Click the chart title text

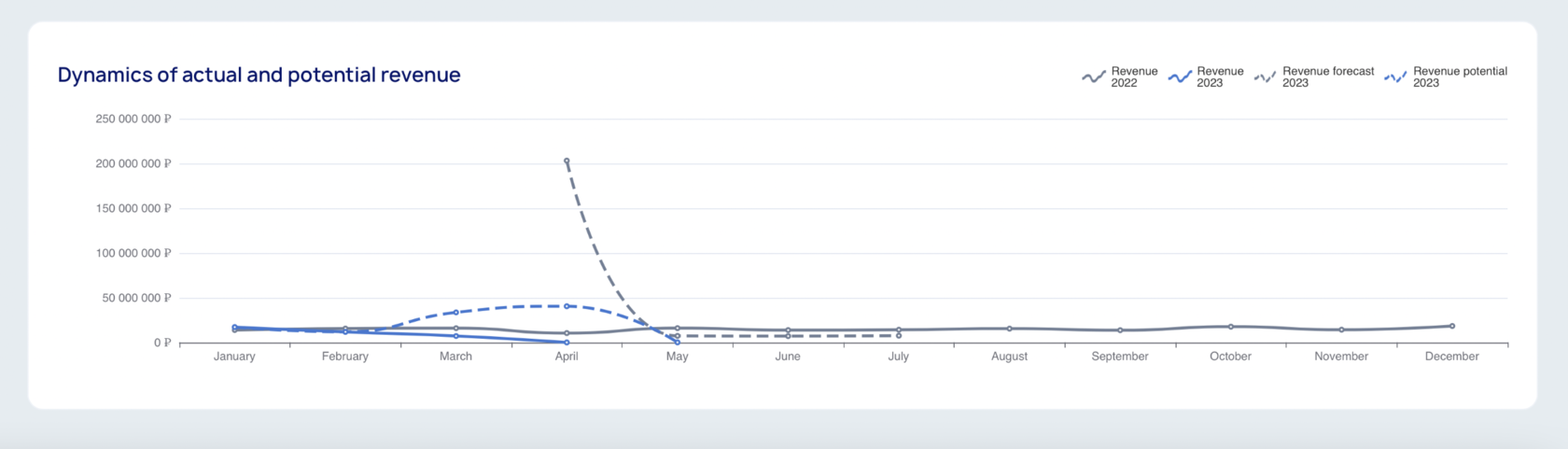pyautogui.click(x=259, y=75)
